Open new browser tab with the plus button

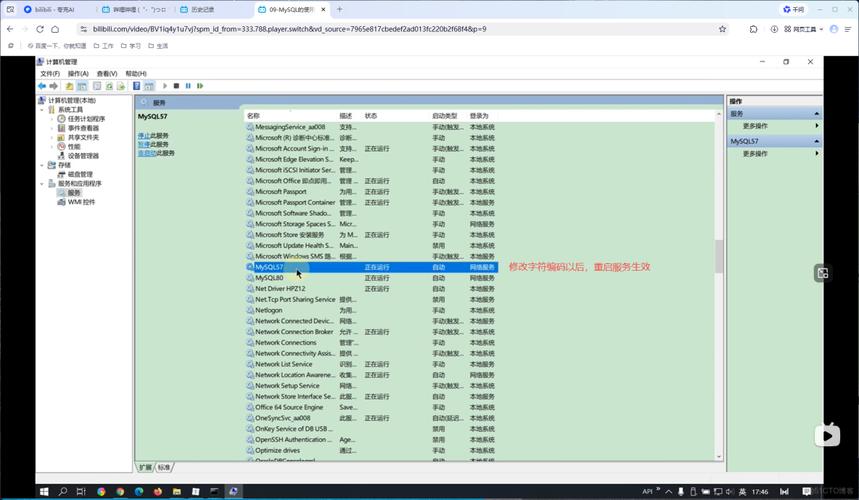tap(339, 9)
